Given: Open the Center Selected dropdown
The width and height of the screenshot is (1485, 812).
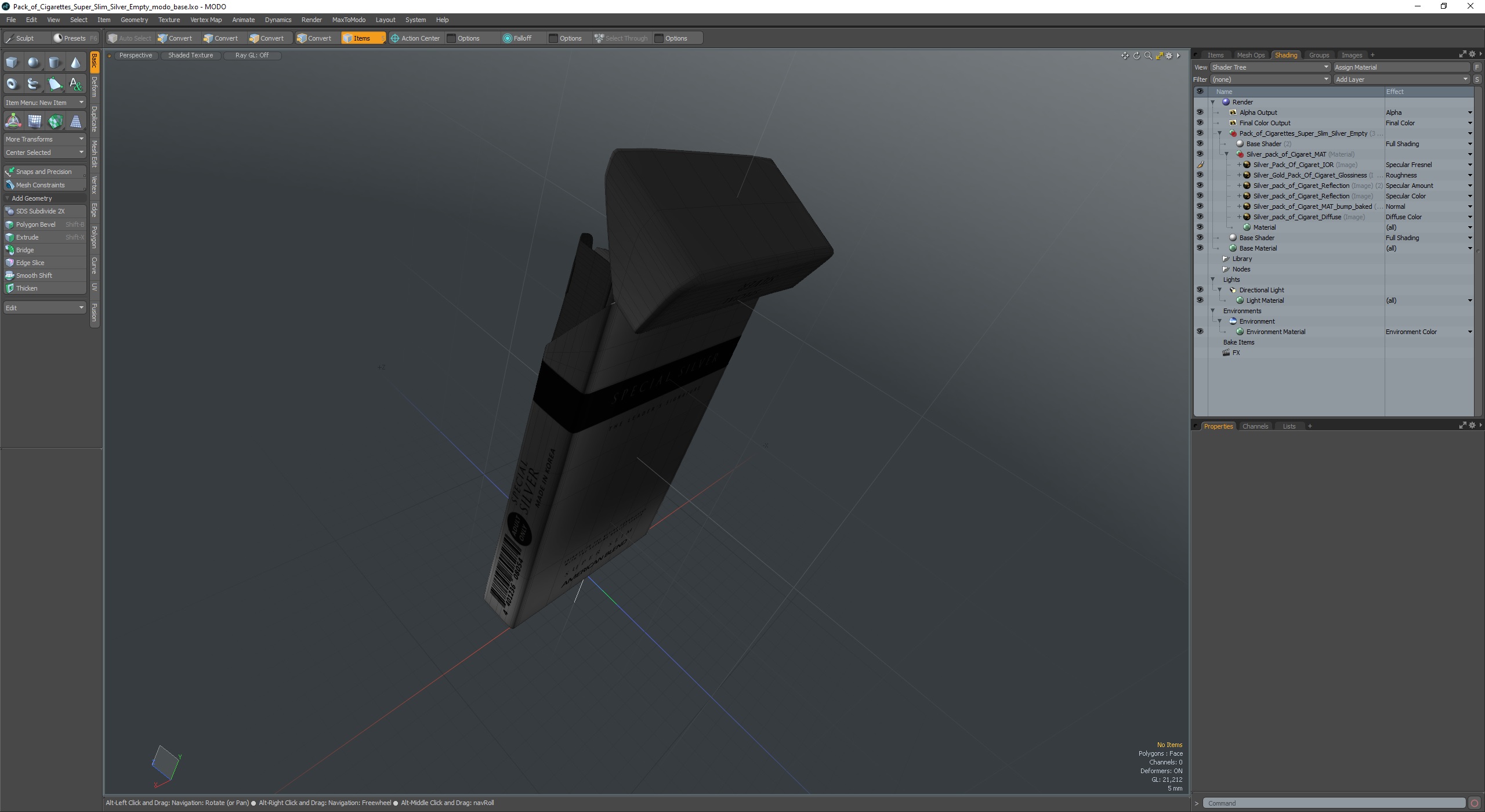Looking at the screenshot, I should 45,153.
